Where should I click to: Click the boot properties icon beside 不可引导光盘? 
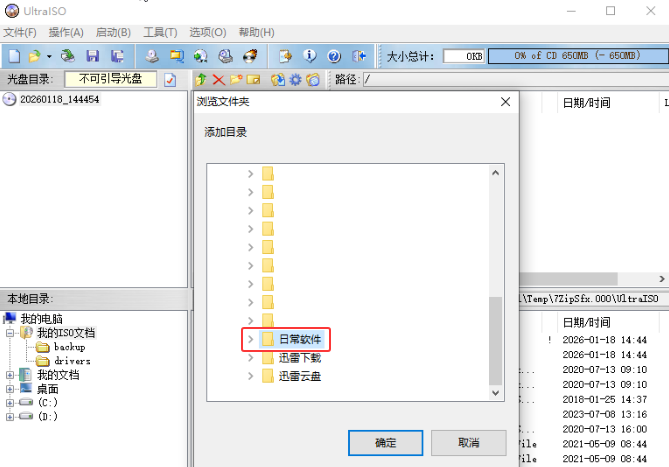(x=170, y=79)
